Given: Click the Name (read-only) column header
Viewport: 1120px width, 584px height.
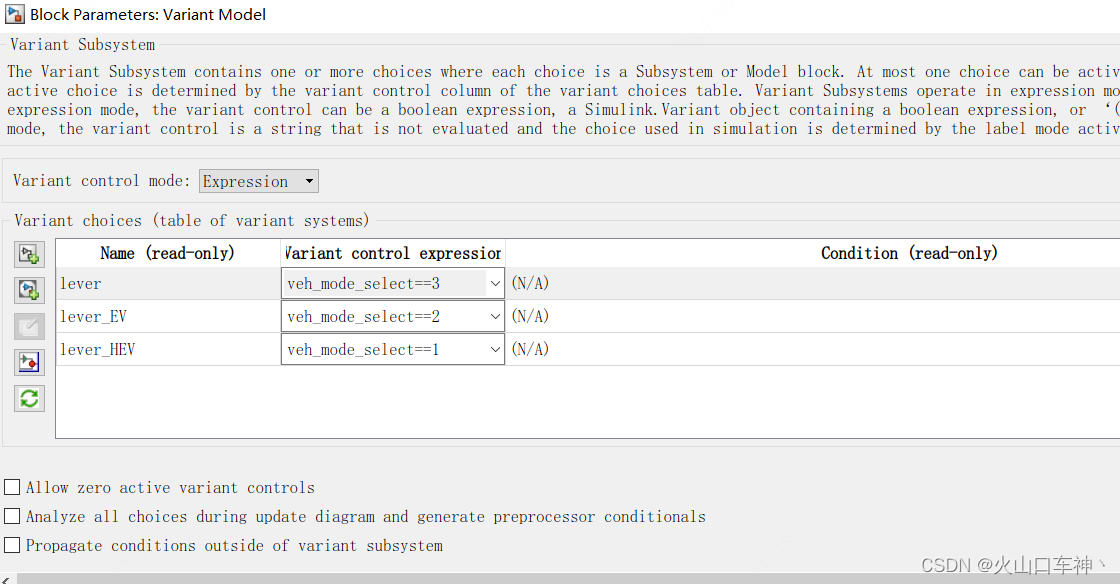Looking at the screenshot, I should (168, 253).
